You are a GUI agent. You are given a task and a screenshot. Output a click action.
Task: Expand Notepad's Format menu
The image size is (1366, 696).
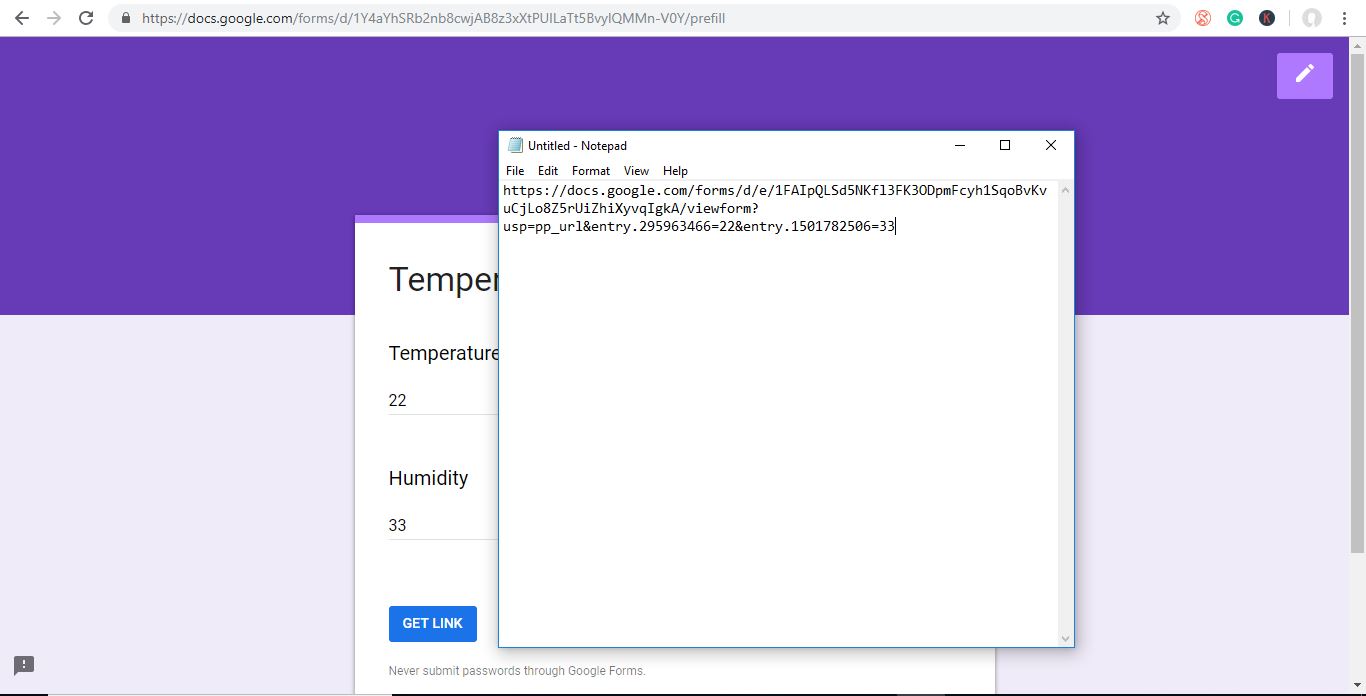(x=590, y=171)
